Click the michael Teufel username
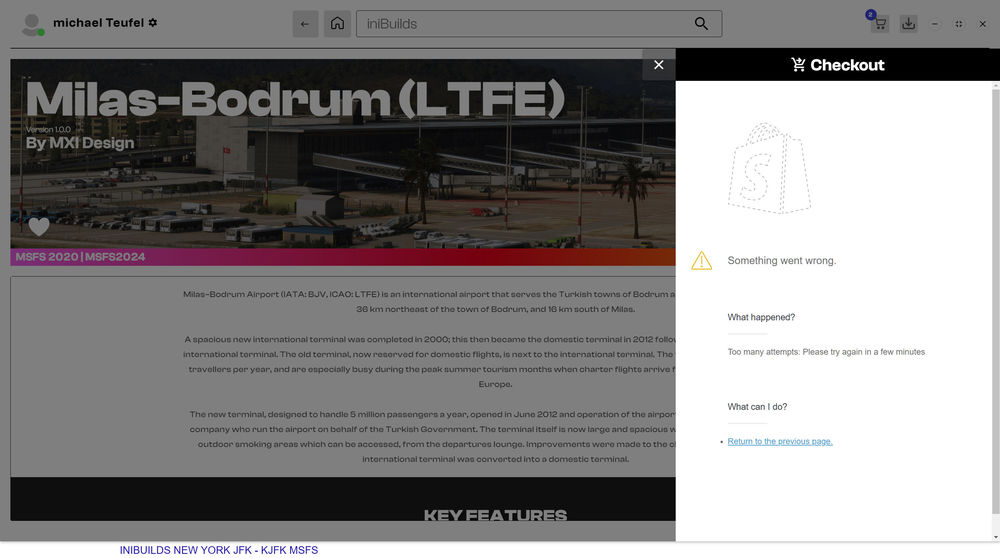This screenshot has width=1000, height=558. point(98,23)
